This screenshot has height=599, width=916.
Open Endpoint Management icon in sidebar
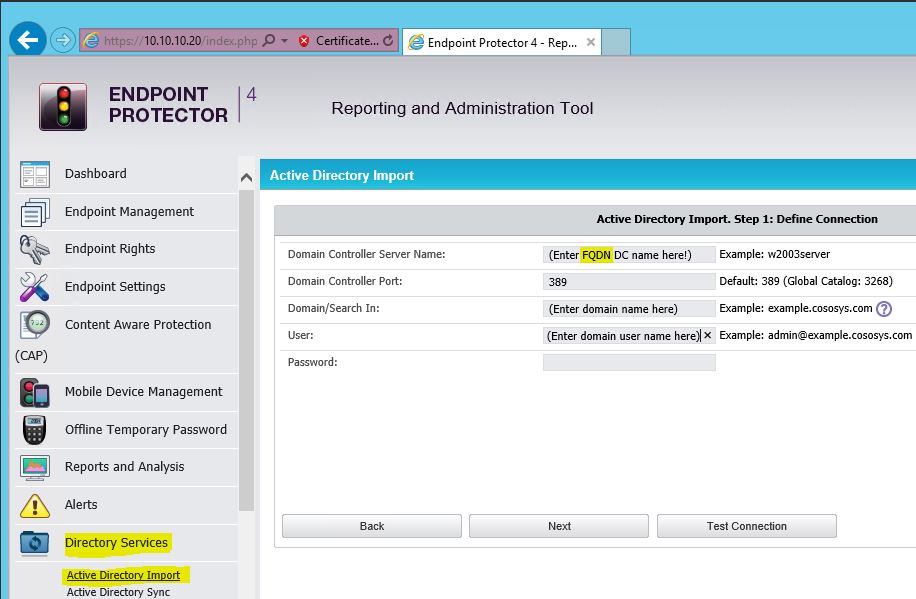(x=35, y=212)
